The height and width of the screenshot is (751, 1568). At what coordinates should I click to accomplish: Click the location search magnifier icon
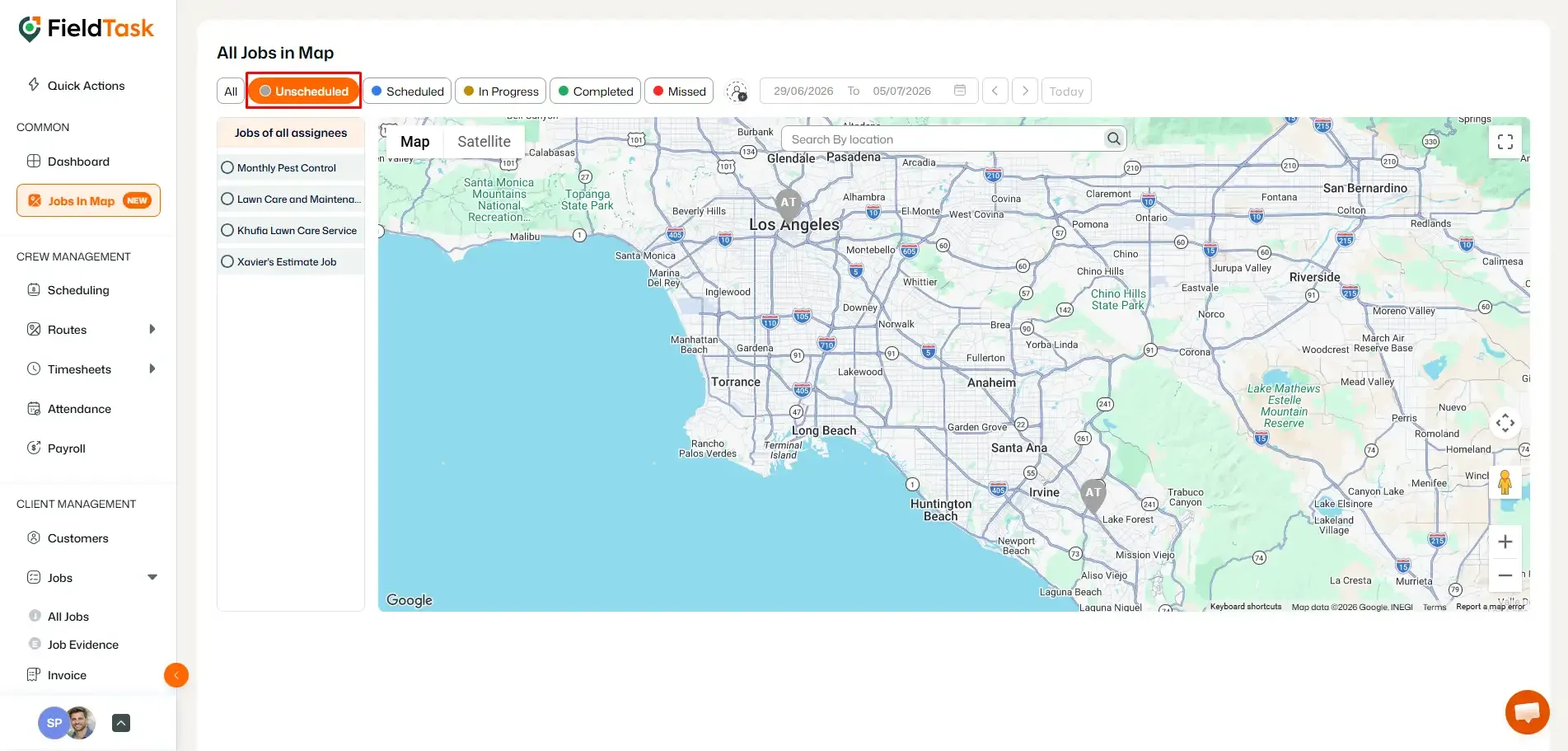coord(1114,138)
